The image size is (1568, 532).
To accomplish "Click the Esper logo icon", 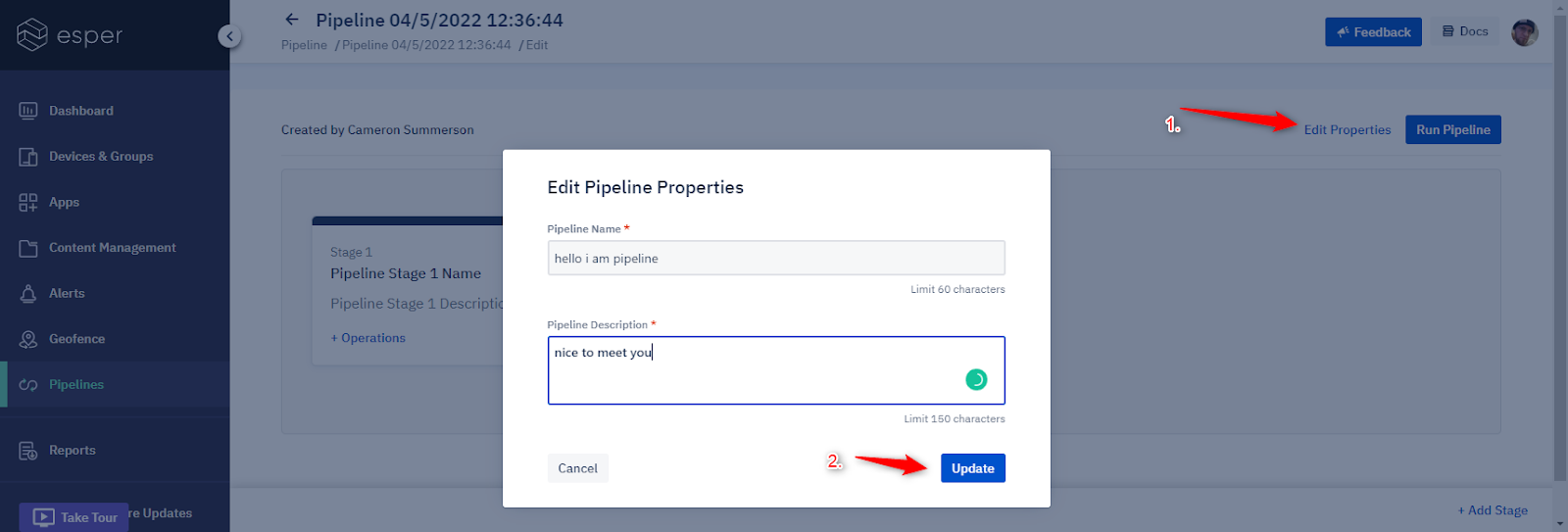I will (x=32, y=34).
